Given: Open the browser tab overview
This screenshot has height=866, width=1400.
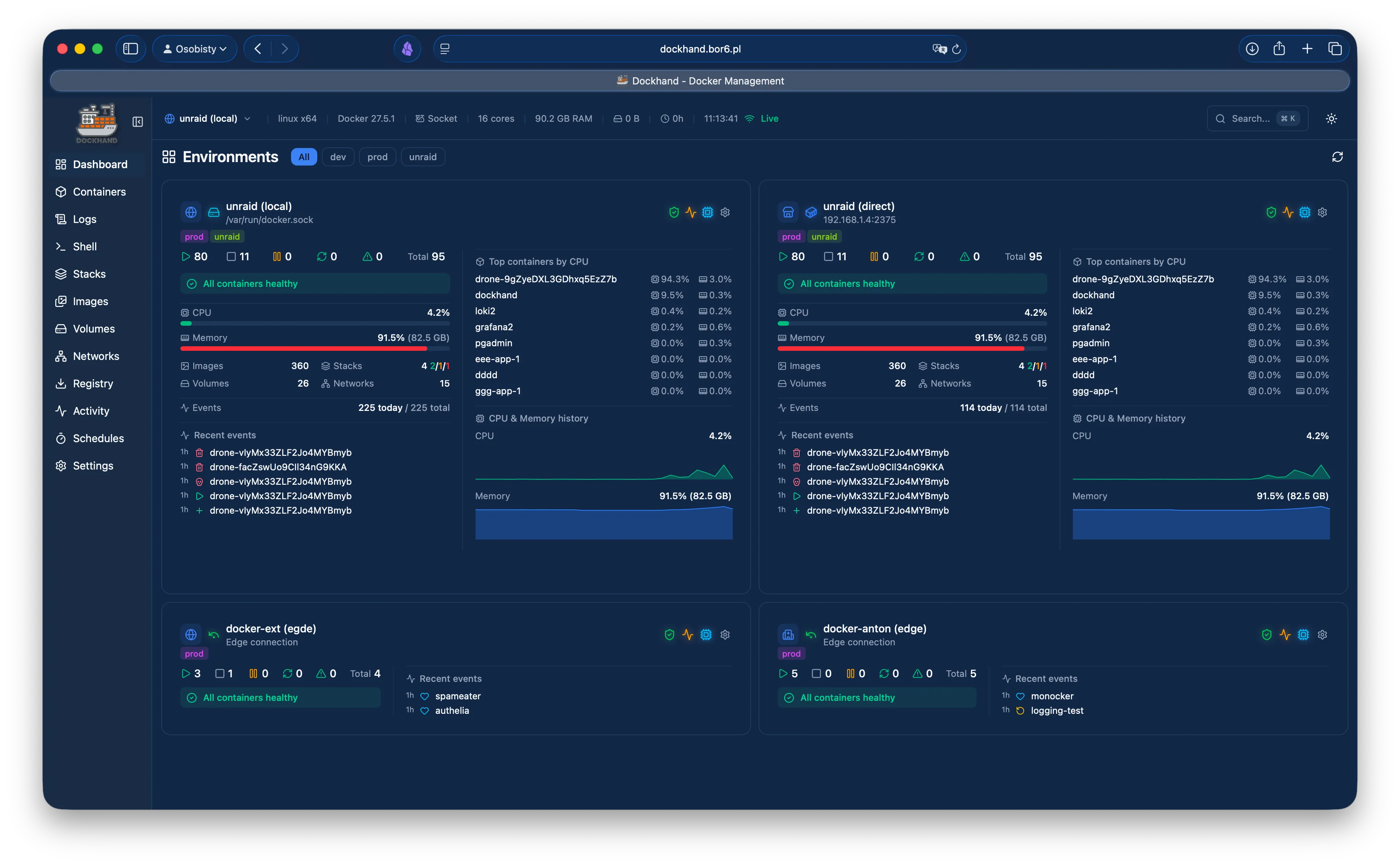Looking at the screenshot, I should click(x=1335, y=49).
